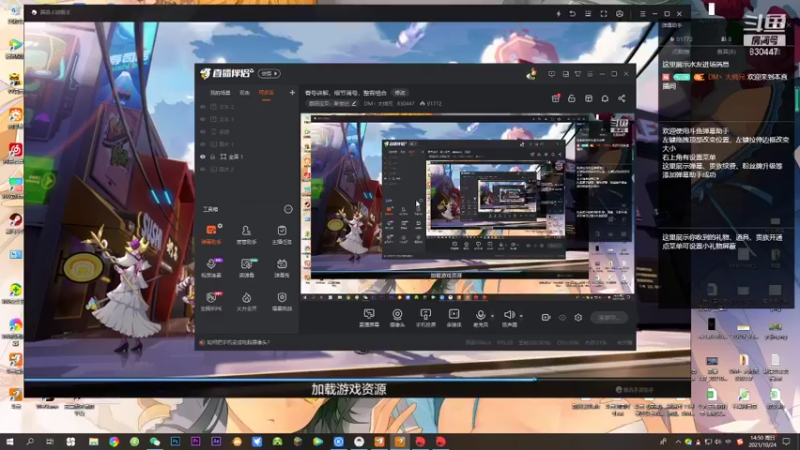Screen dimensions: 800x450
Task: Toggle the preview eye icon in bottom bar
Action: (x=562, y=317)
